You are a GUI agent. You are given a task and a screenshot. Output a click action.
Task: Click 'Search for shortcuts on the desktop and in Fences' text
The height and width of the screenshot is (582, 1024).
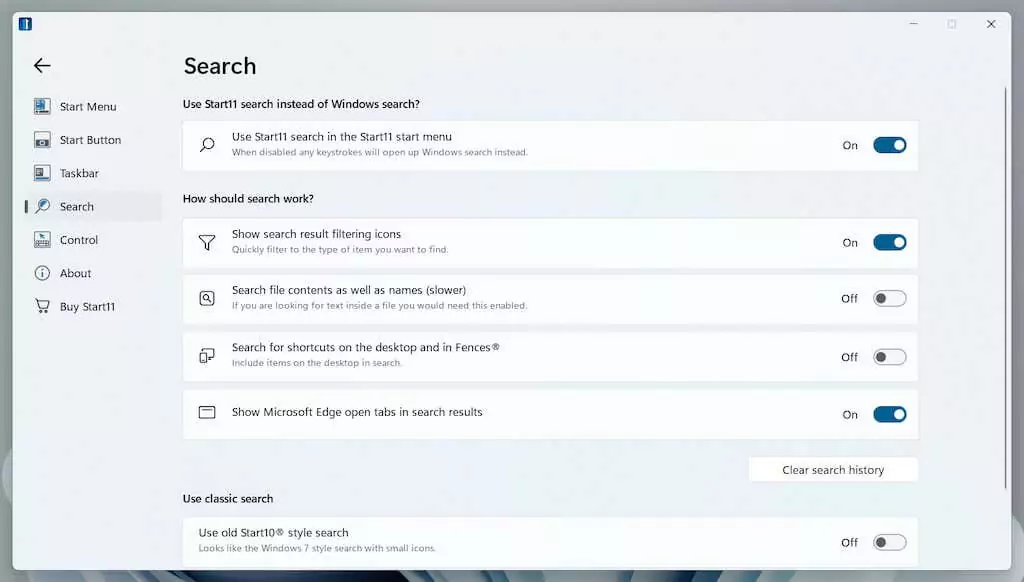pos(365,348)
